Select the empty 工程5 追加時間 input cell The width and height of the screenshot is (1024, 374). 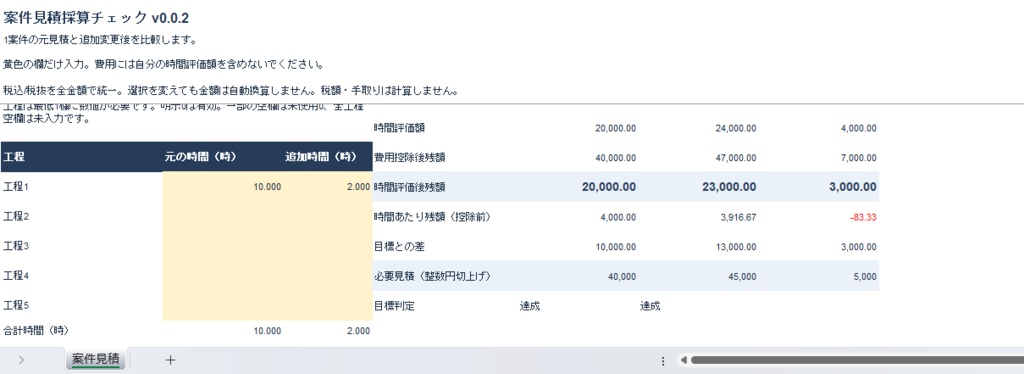[328, 305]
